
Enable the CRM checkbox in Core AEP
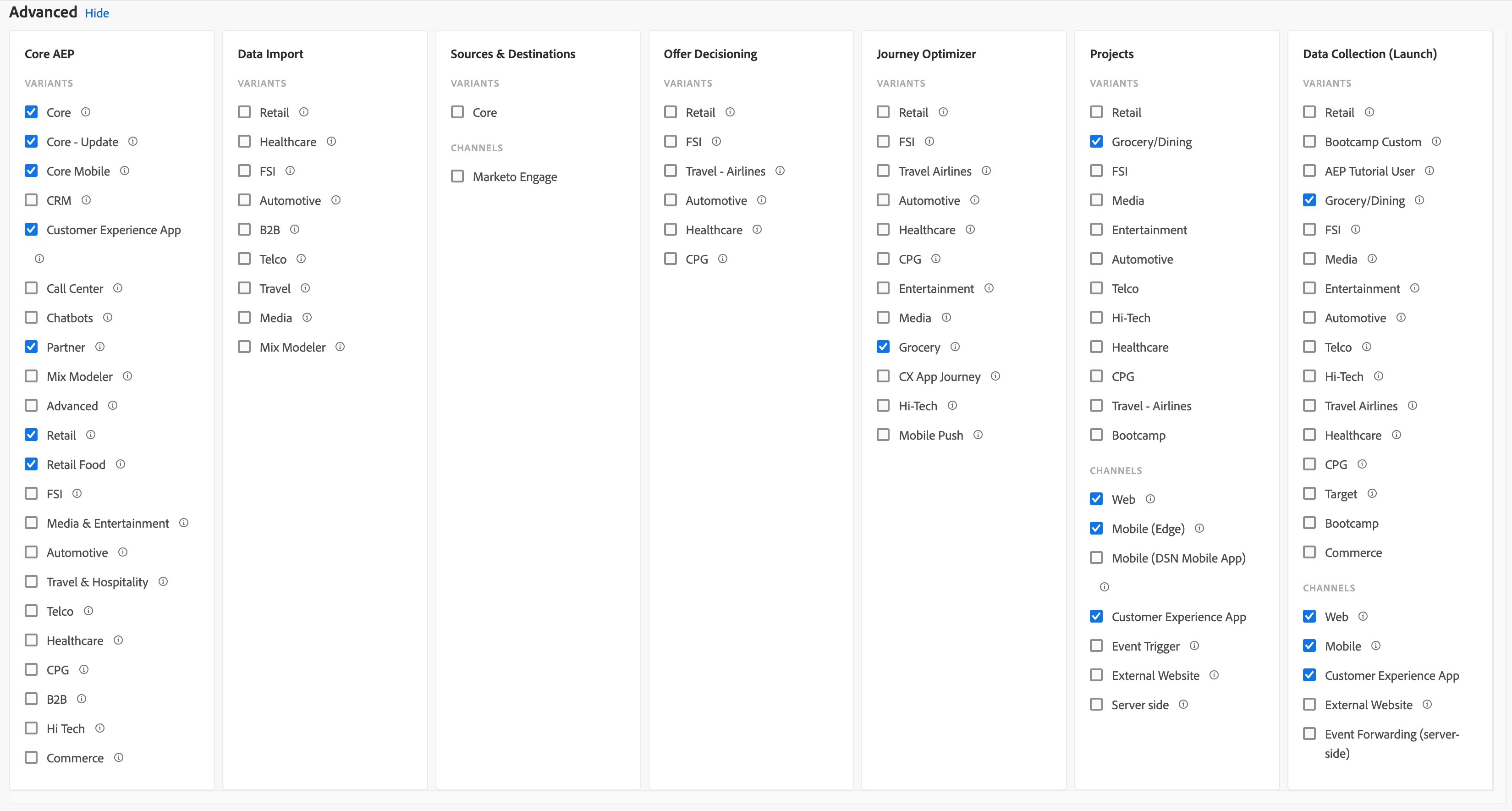click(x=32, y=200)
